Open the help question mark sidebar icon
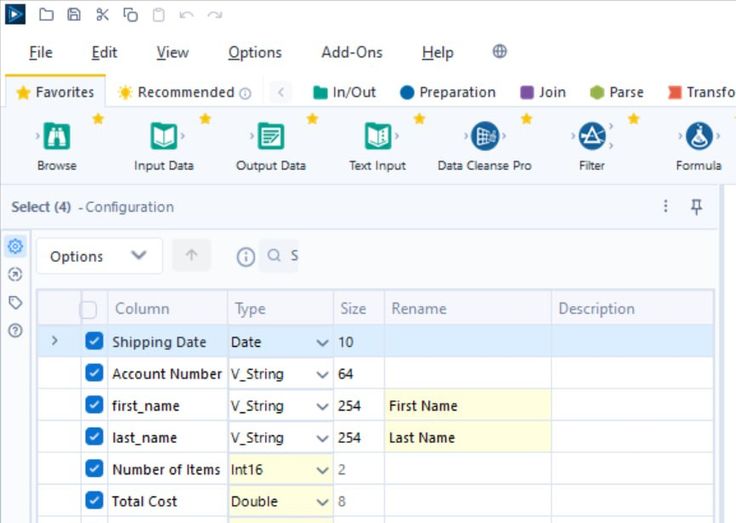736x523 pixels. 15,331
